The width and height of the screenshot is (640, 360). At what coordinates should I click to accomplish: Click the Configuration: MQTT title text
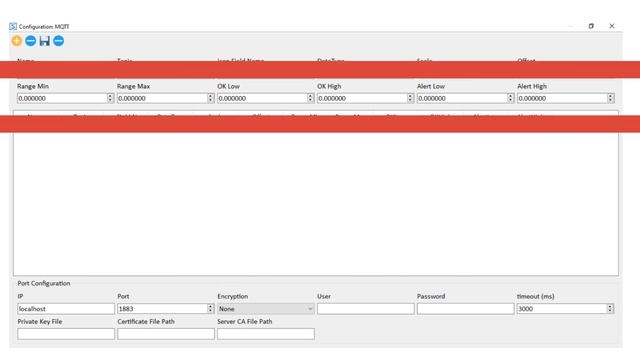44,27
